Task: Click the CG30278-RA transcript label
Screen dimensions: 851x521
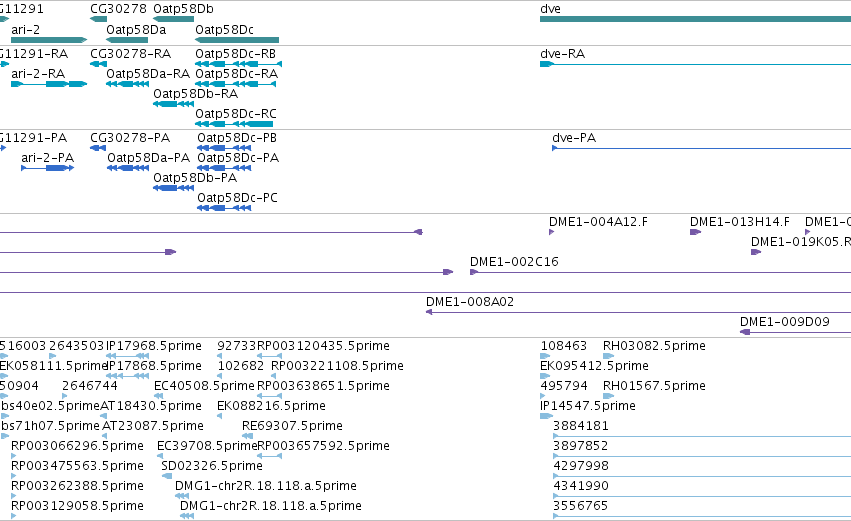Action: pos(130,54)
